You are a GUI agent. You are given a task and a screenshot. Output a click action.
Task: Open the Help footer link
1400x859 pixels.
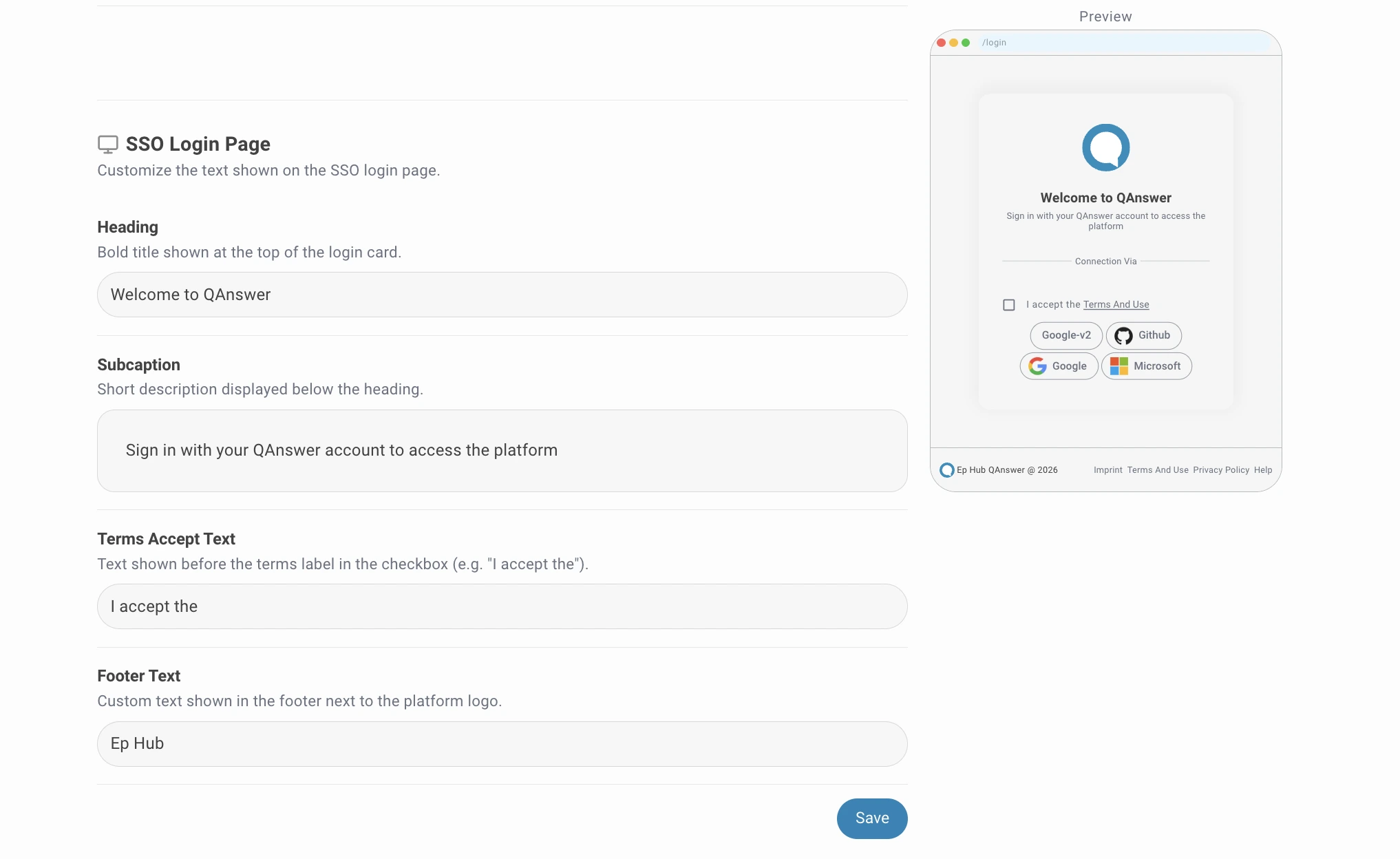1263,470
